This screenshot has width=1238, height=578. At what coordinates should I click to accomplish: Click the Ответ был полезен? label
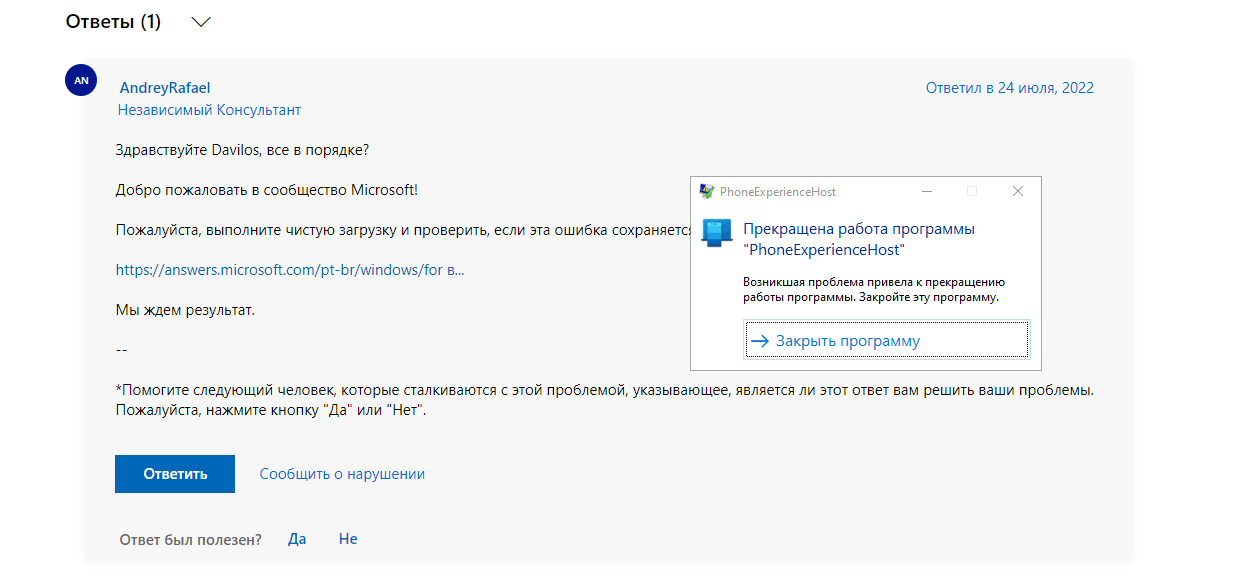(x=190, y=540)
